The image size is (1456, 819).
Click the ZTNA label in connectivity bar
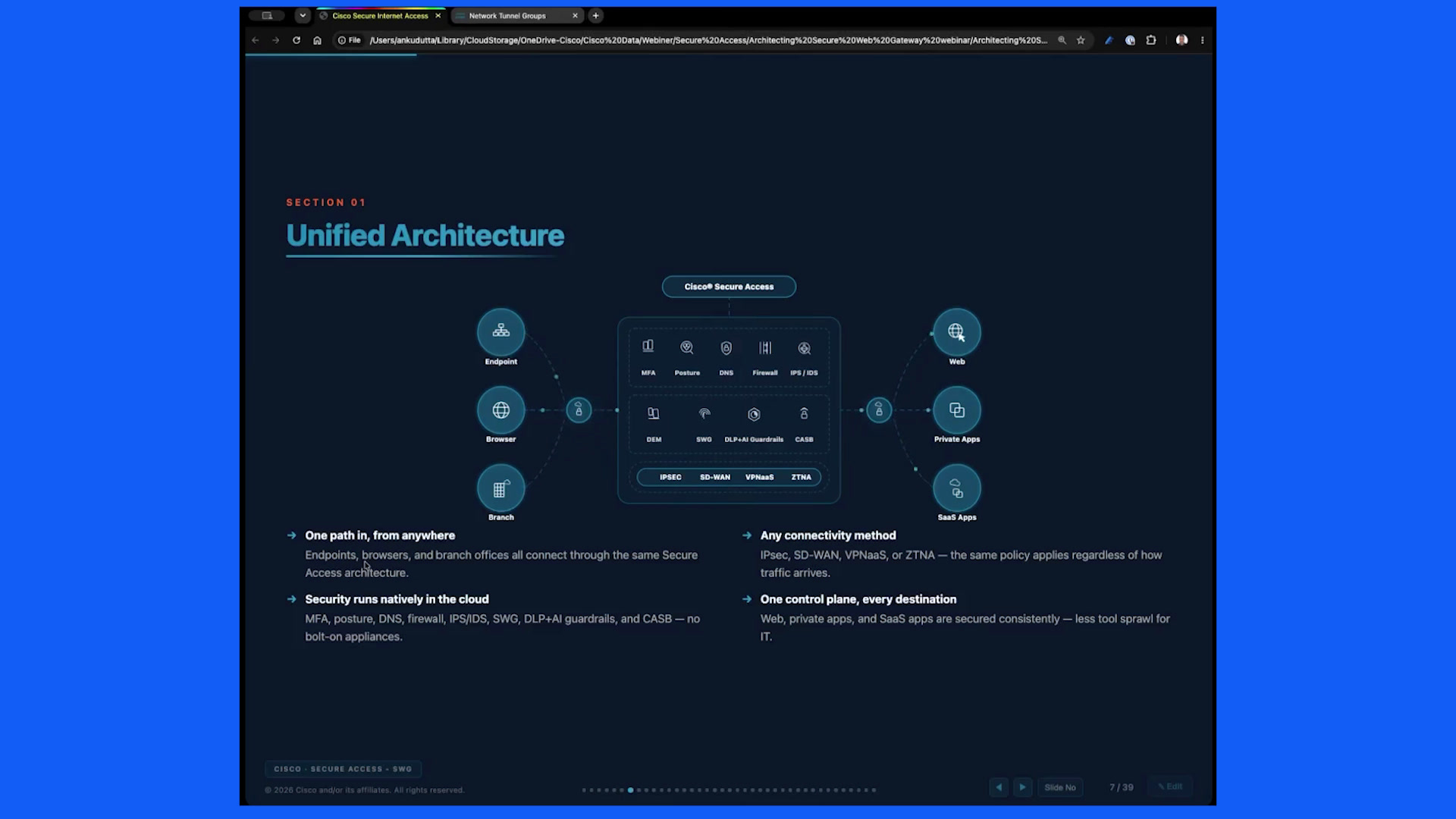[802, 477]
